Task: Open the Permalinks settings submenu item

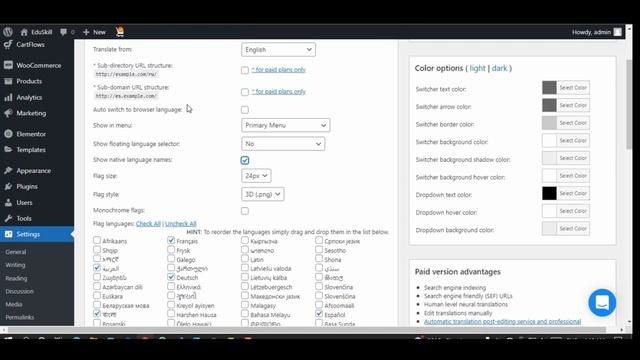Action: click(x=20, y=317)
